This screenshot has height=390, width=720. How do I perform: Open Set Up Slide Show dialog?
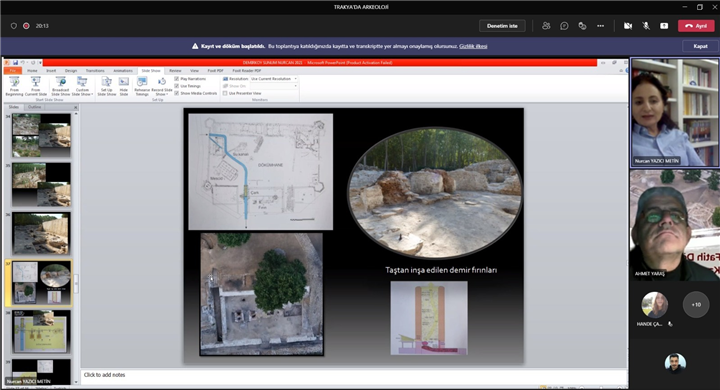107,86
